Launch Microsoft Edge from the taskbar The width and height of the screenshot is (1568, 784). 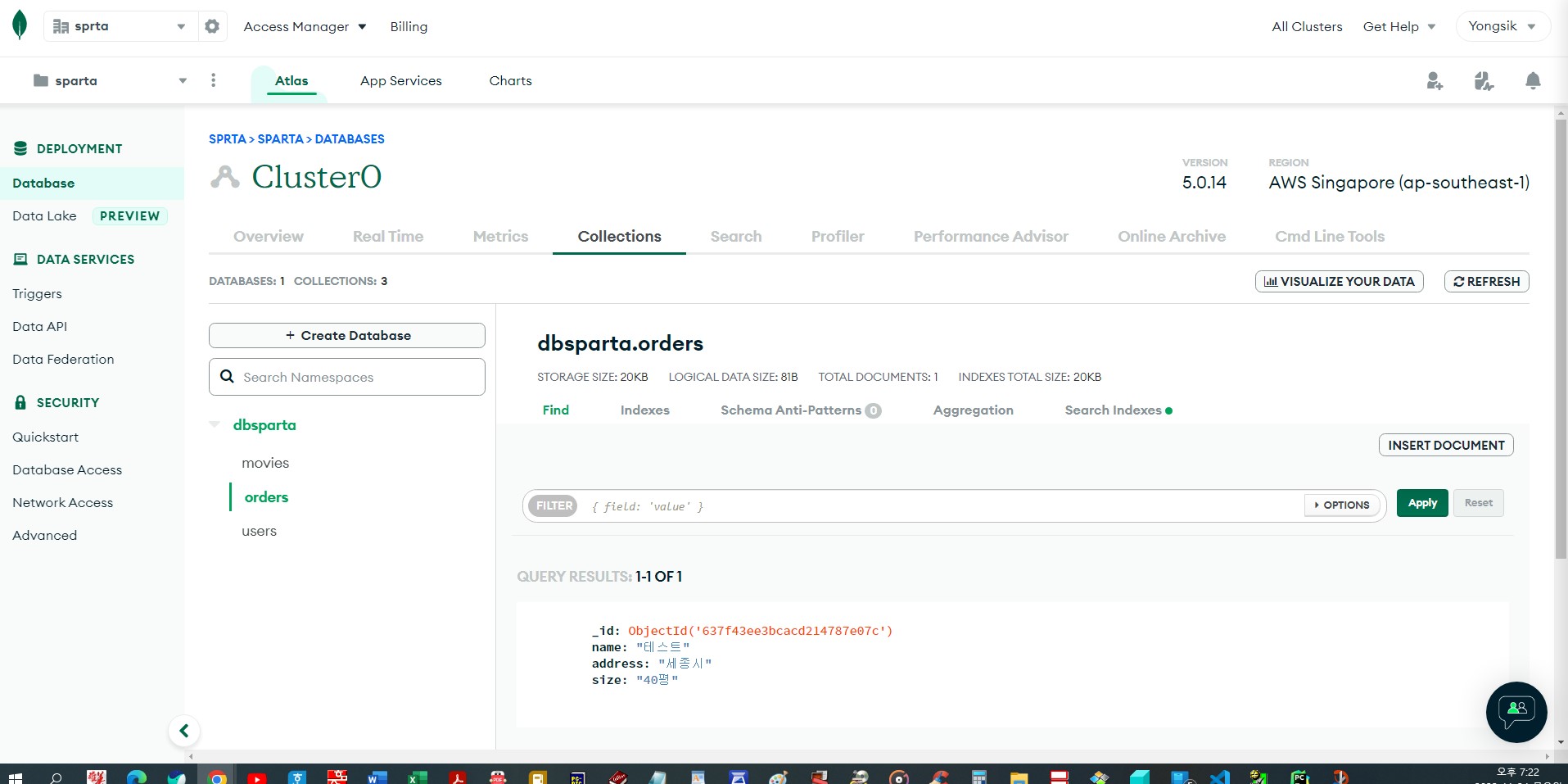[x=136, y=777]
